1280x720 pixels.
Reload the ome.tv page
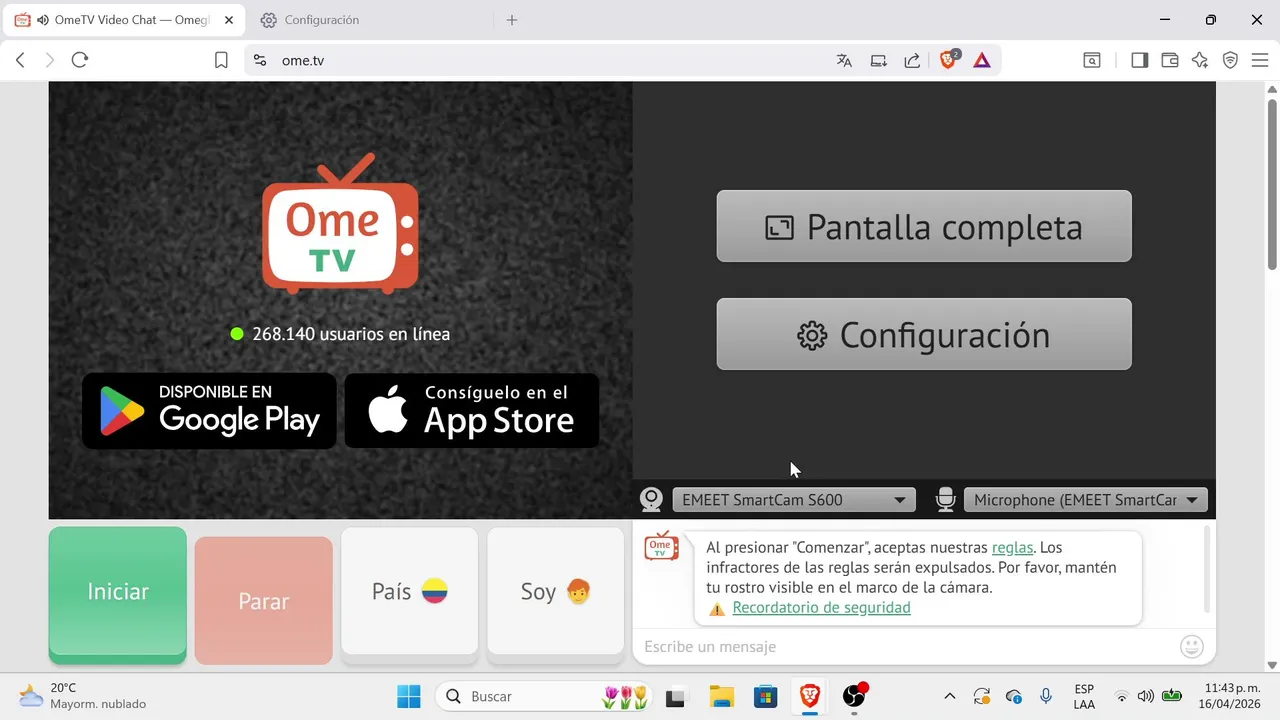coord(80,60)
